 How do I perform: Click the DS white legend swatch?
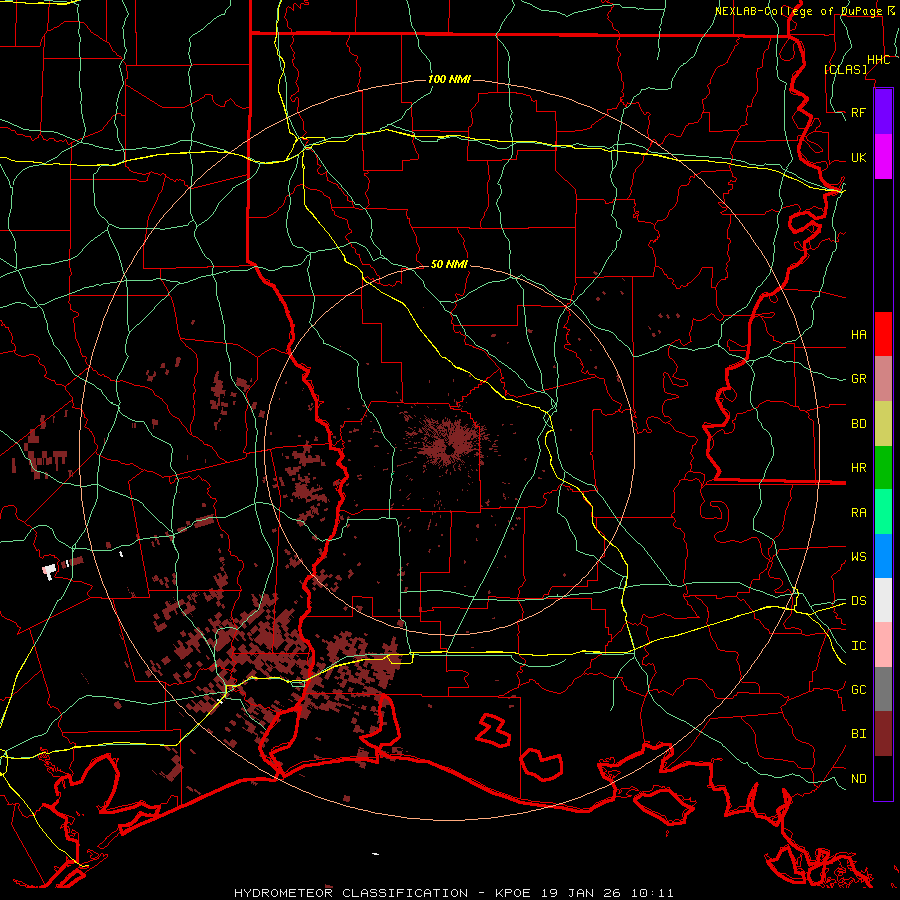point(883,600)
